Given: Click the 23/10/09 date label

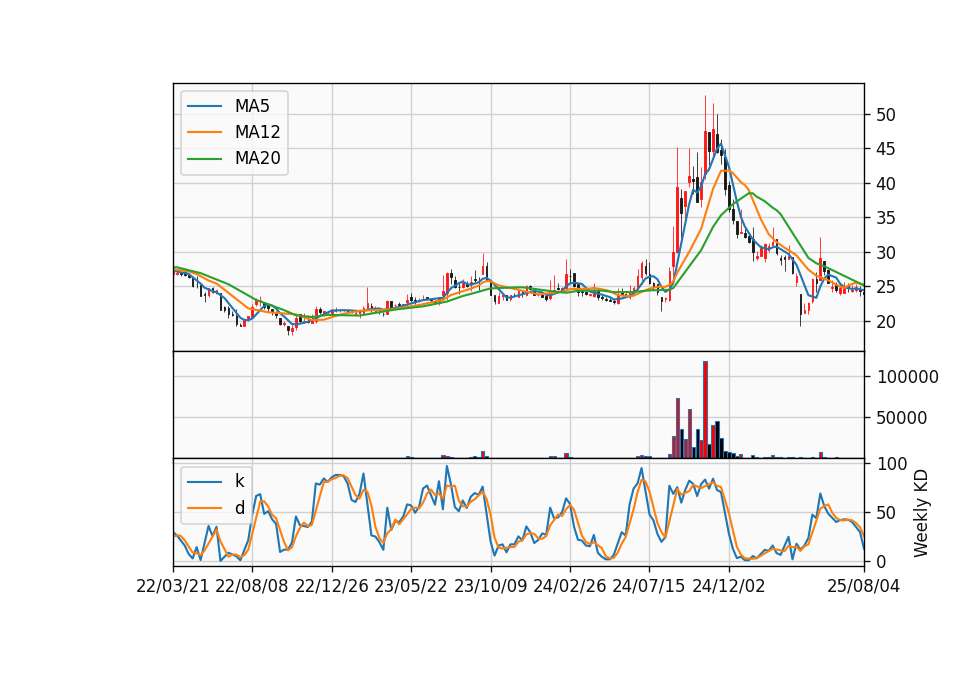Looking at the screenshot, I should [x=490, y=586].
